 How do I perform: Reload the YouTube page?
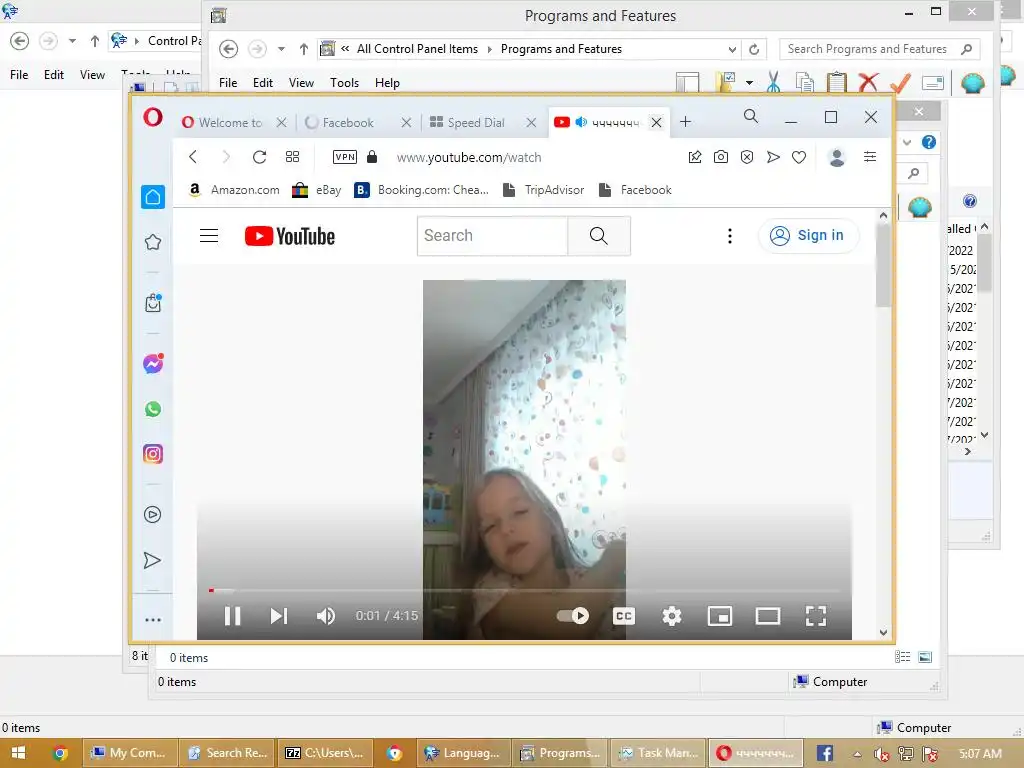pos(259,157)
